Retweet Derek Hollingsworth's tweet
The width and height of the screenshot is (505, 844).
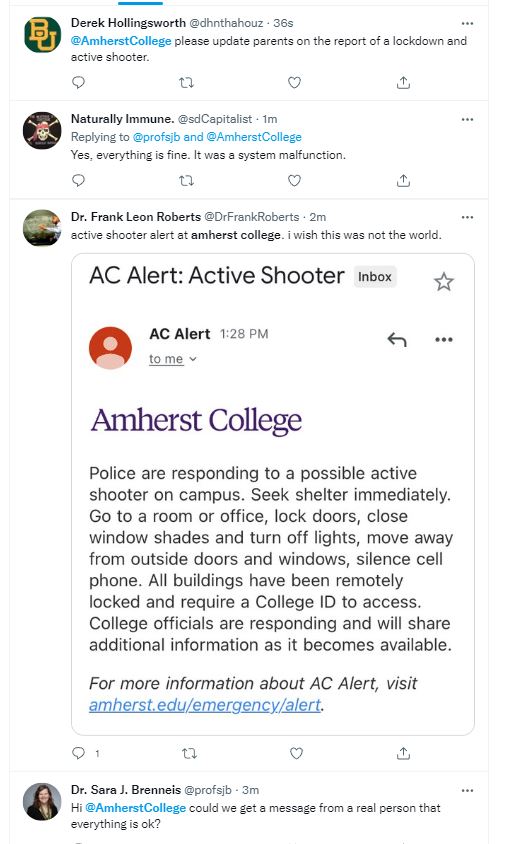(186, 82)
